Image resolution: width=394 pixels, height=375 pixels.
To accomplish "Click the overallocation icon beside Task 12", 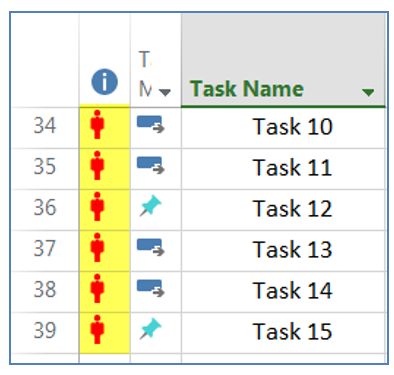I will [x=97, y=207].
